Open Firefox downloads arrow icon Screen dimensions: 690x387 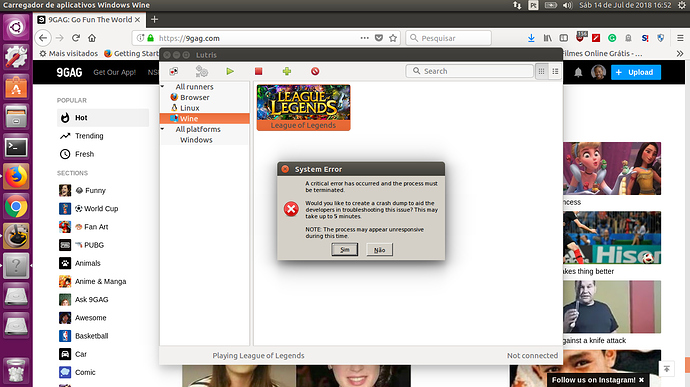tap(531, 38)
